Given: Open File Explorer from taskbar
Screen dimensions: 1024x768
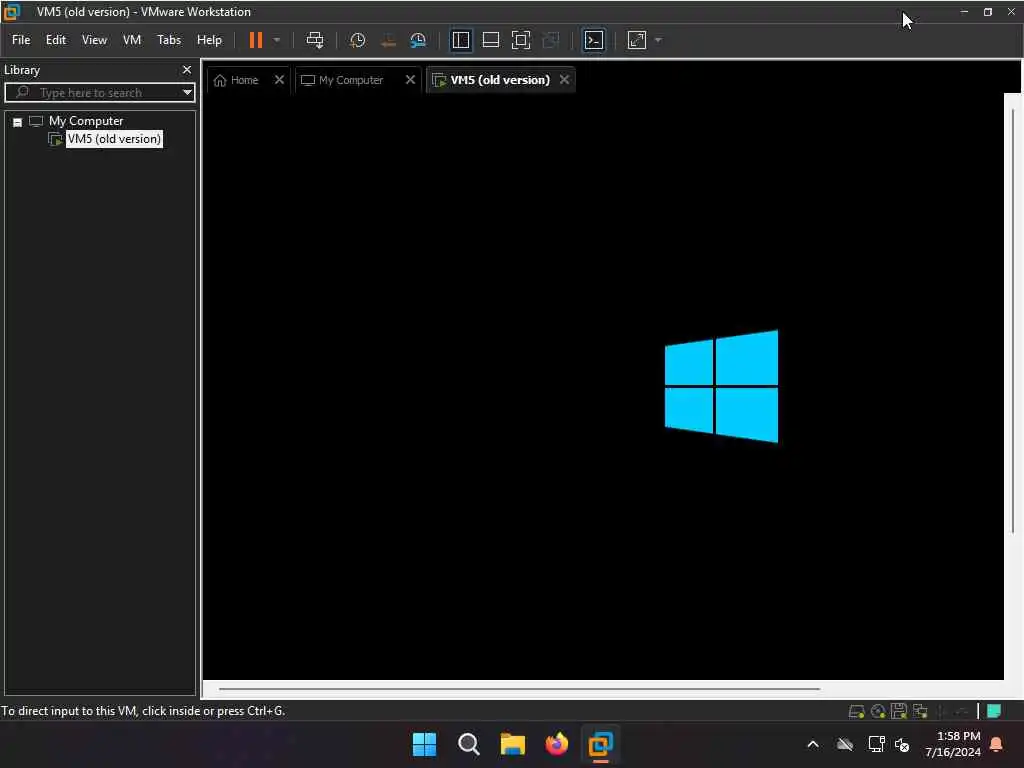Looking at the screenshot, I should click(x=513, y=744).
